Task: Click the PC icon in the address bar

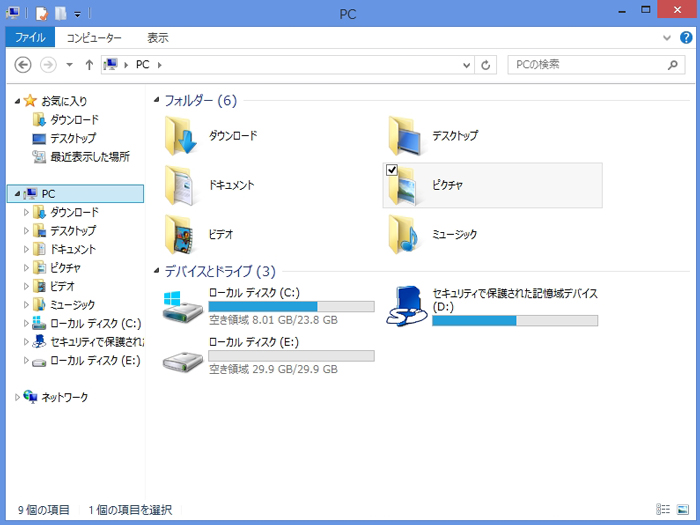Action: click(110, 65)
